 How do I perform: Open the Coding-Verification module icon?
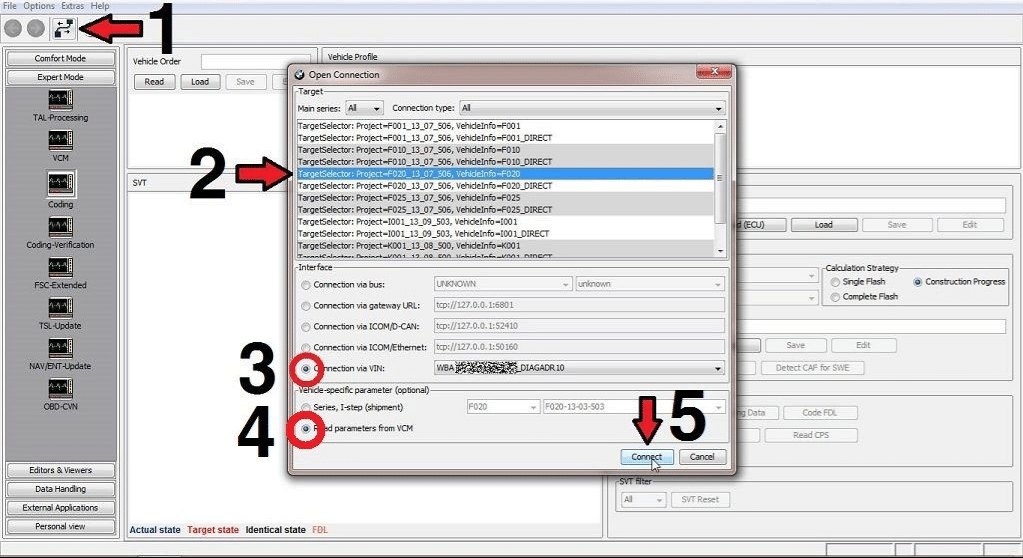[61, 227]
